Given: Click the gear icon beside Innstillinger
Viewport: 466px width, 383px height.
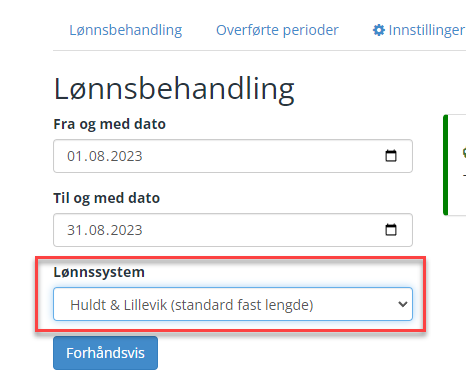Looking at the screenshot, I should [x=379, y=30].
